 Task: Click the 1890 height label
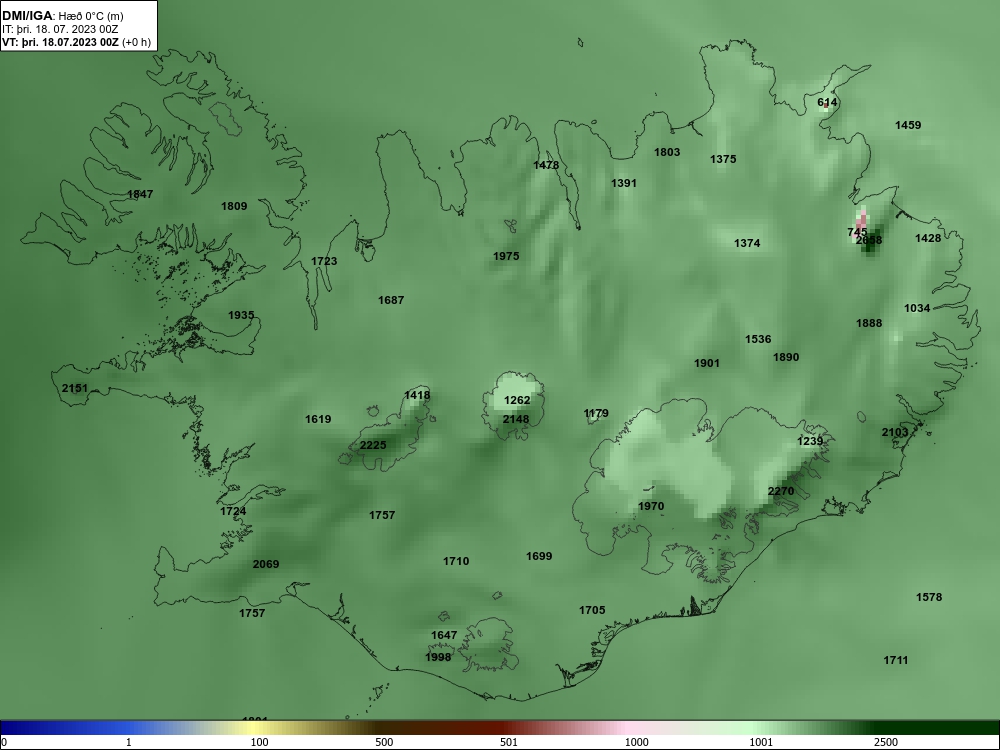pos(786,358)
